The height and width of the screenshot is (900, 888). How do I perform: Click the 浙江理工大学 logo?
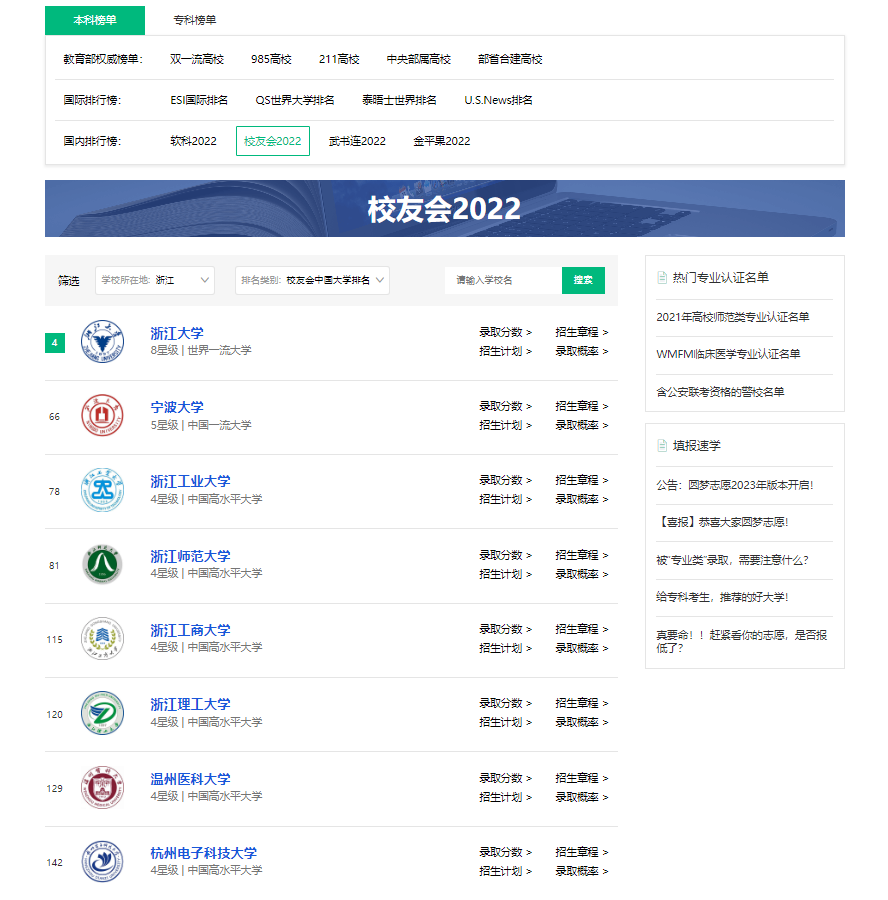pyautogui.click(x=102, y=713)
